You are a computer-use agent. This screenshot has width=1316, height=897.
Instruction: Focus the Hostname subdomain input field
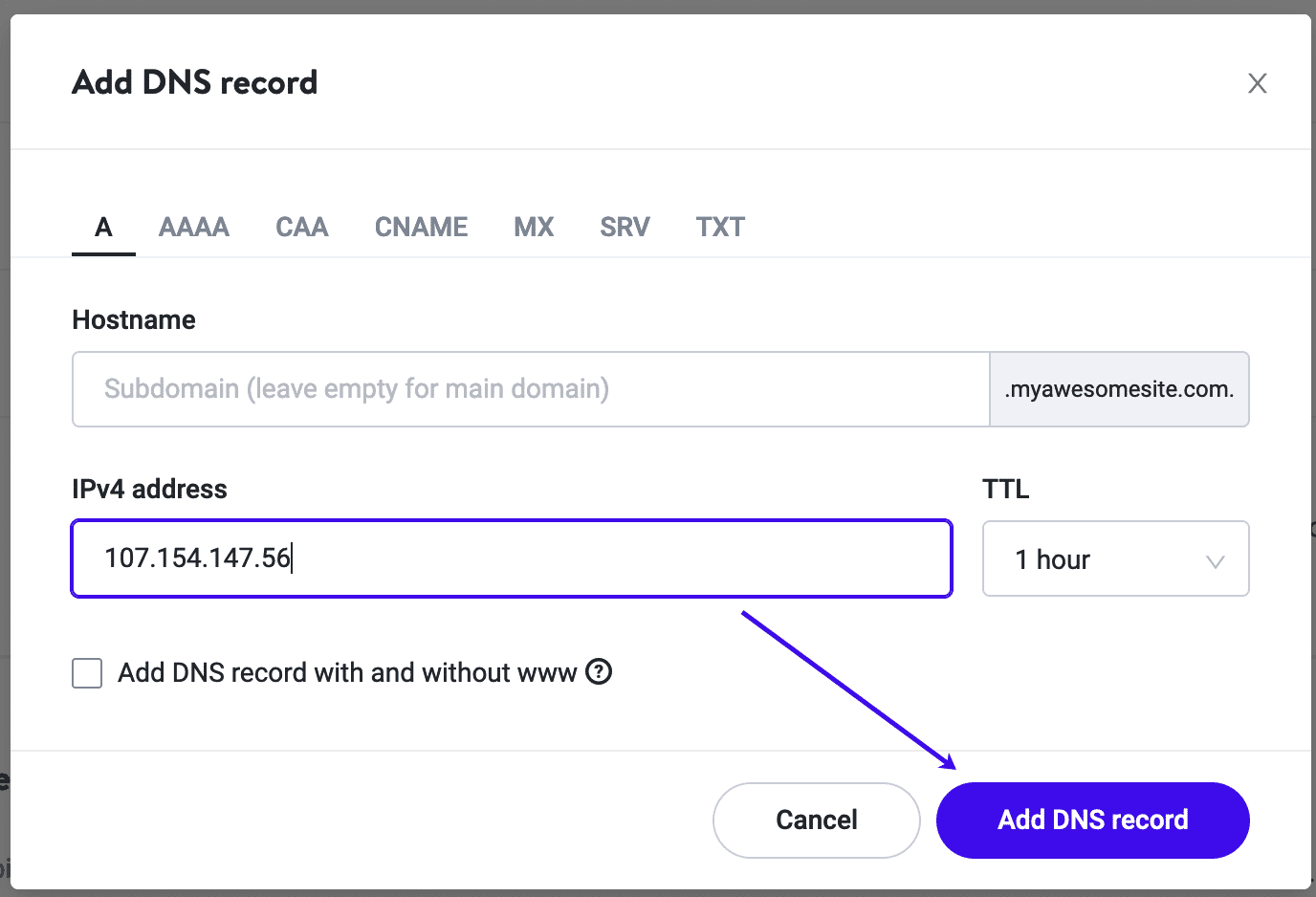click(531, 389)
